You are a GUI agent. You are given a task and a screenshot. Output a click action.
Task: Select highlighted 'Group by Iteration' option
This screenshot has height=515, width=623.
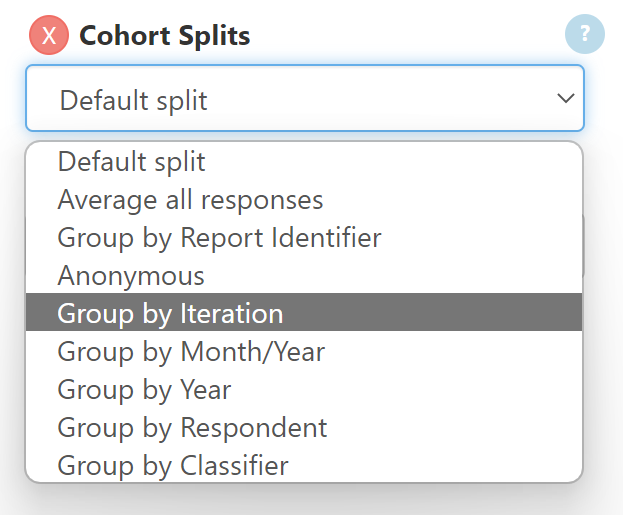coord(170,314)
